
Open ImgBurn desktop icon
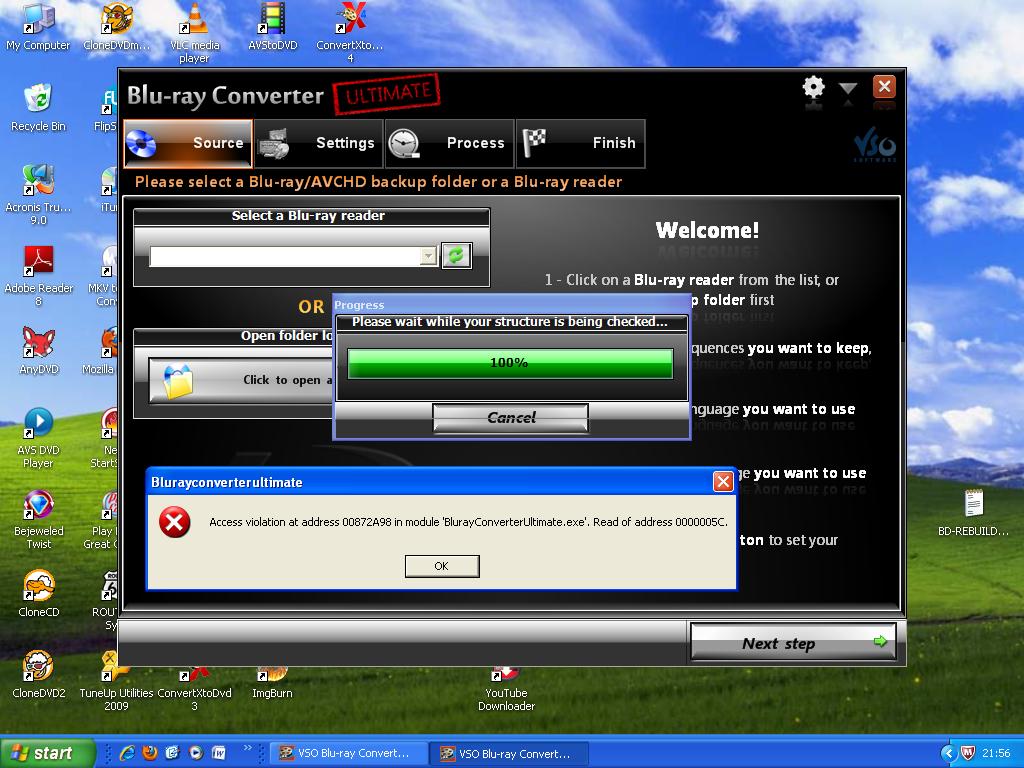(272, 681)
